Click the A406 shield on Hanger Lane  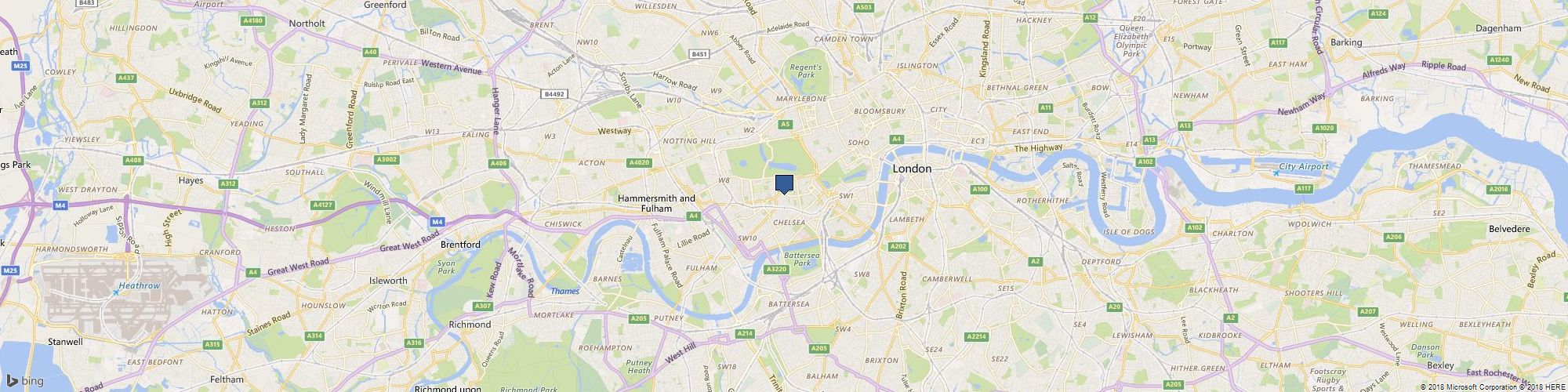click(498, 163)
